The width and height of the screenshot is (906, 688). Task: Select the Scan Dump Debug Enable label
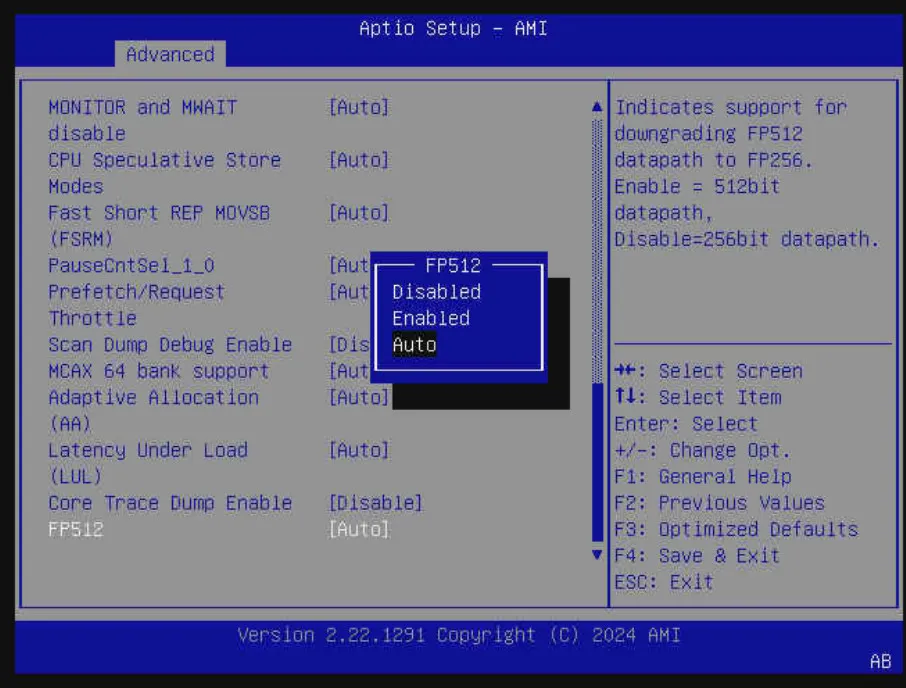pos(170,345)
